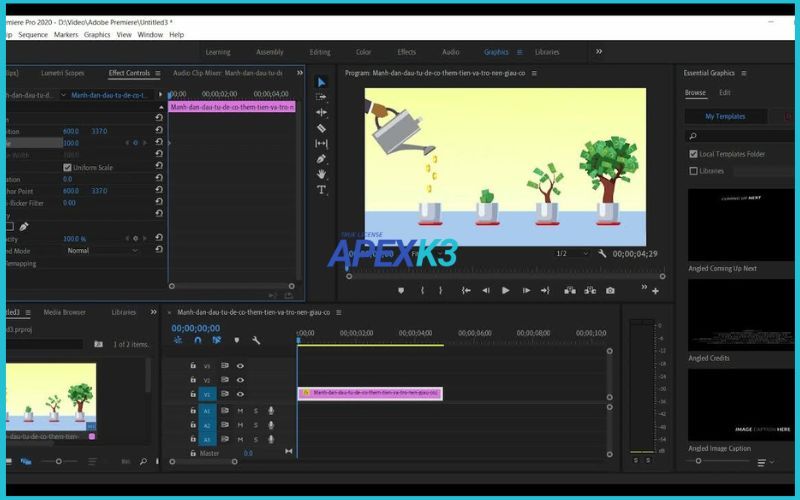
Task: Open the timeline sequence panel menu
Action: [338, 312]
